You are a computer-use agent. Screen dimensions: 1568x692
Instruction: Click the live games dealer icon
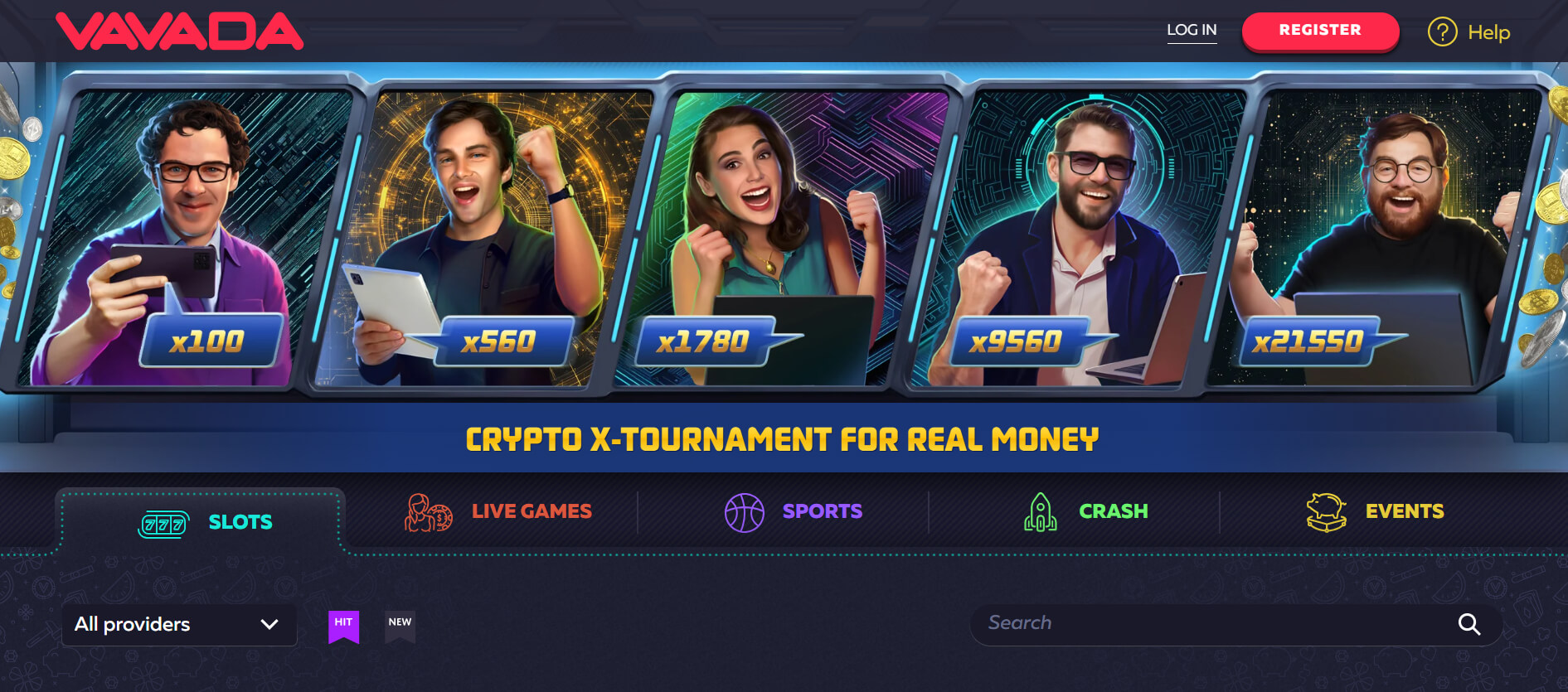coord(428,512)
